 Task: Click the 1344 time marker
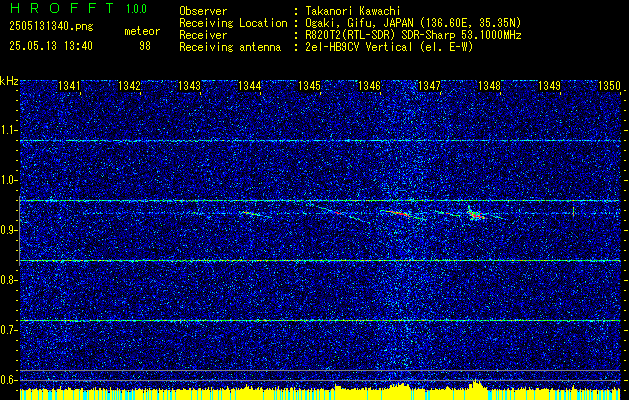[x=249, y=86]
